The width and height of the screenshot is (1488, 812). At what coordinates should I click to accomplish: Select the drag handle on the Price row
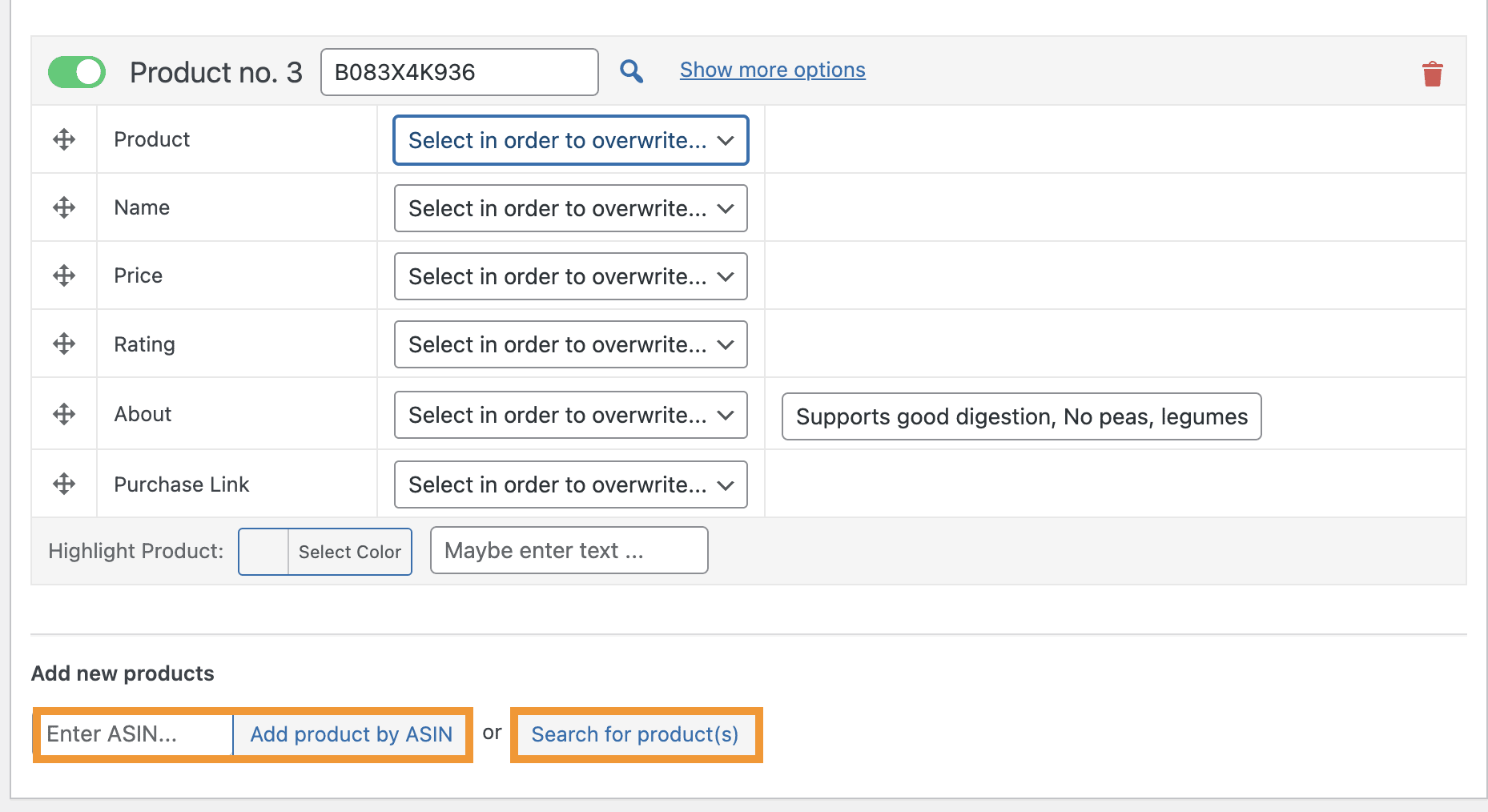point(63,275)
